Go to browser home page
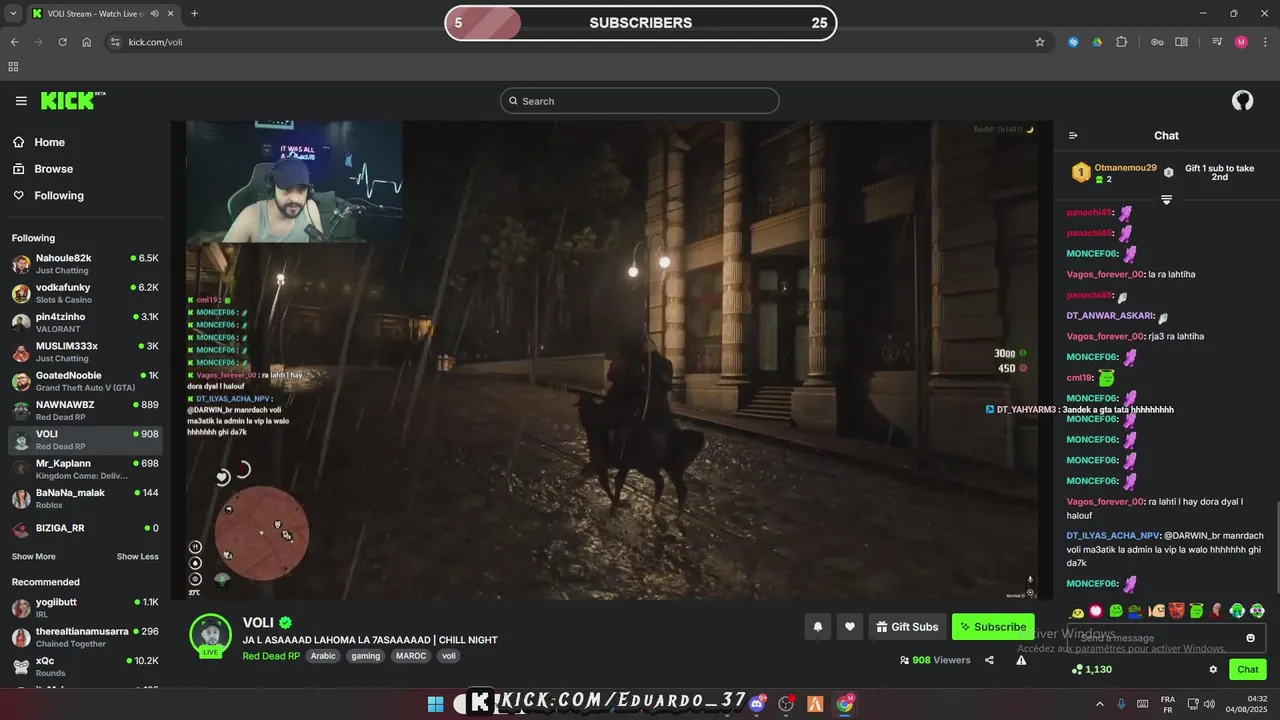 click(x=86, y=42)
